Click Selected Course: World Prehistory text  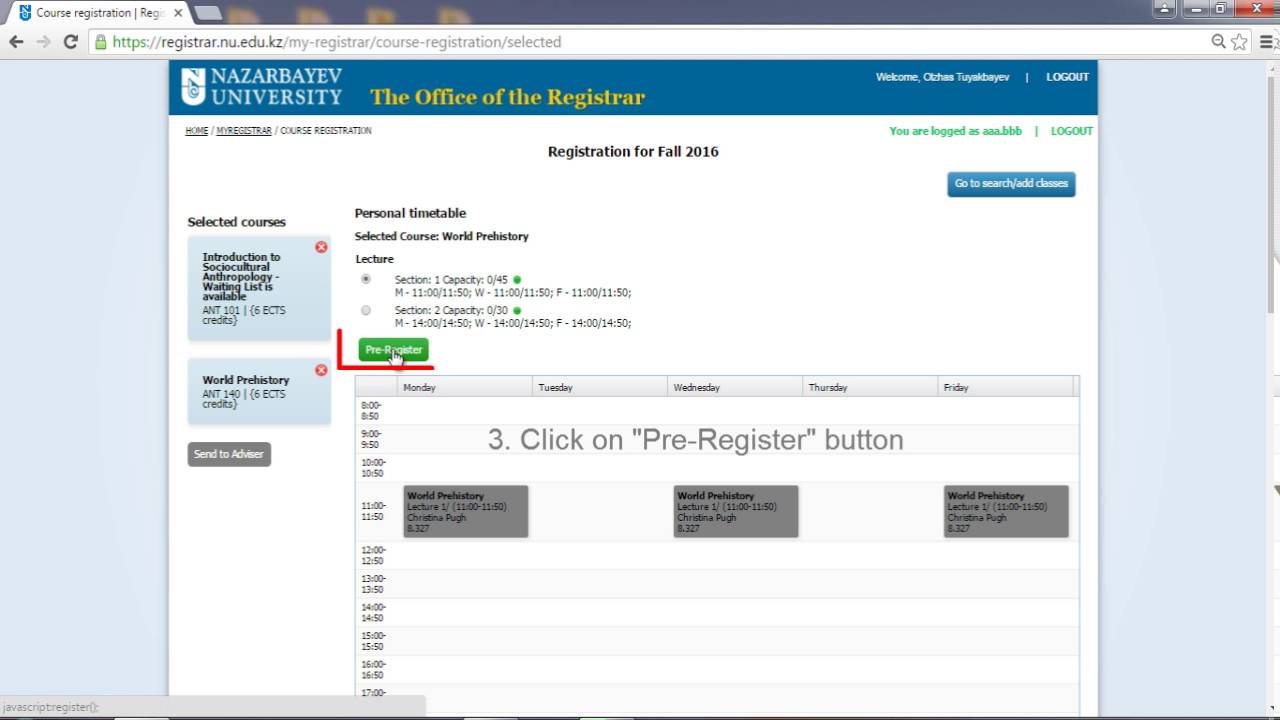[x=441, y=237]
